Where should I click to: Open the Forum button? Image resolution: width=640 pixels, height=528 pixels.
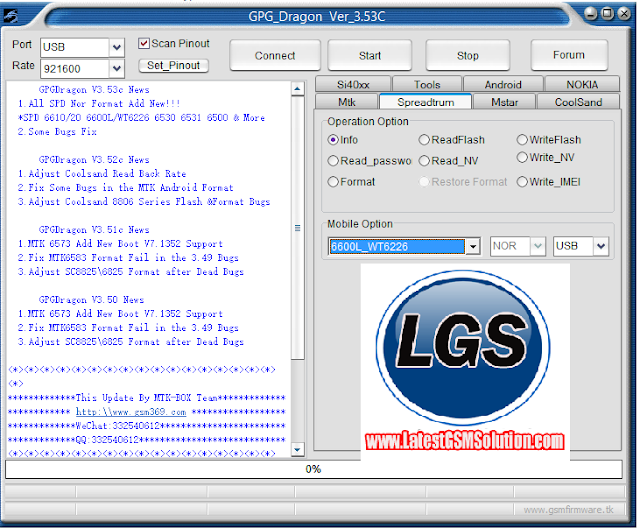[569, 55]
